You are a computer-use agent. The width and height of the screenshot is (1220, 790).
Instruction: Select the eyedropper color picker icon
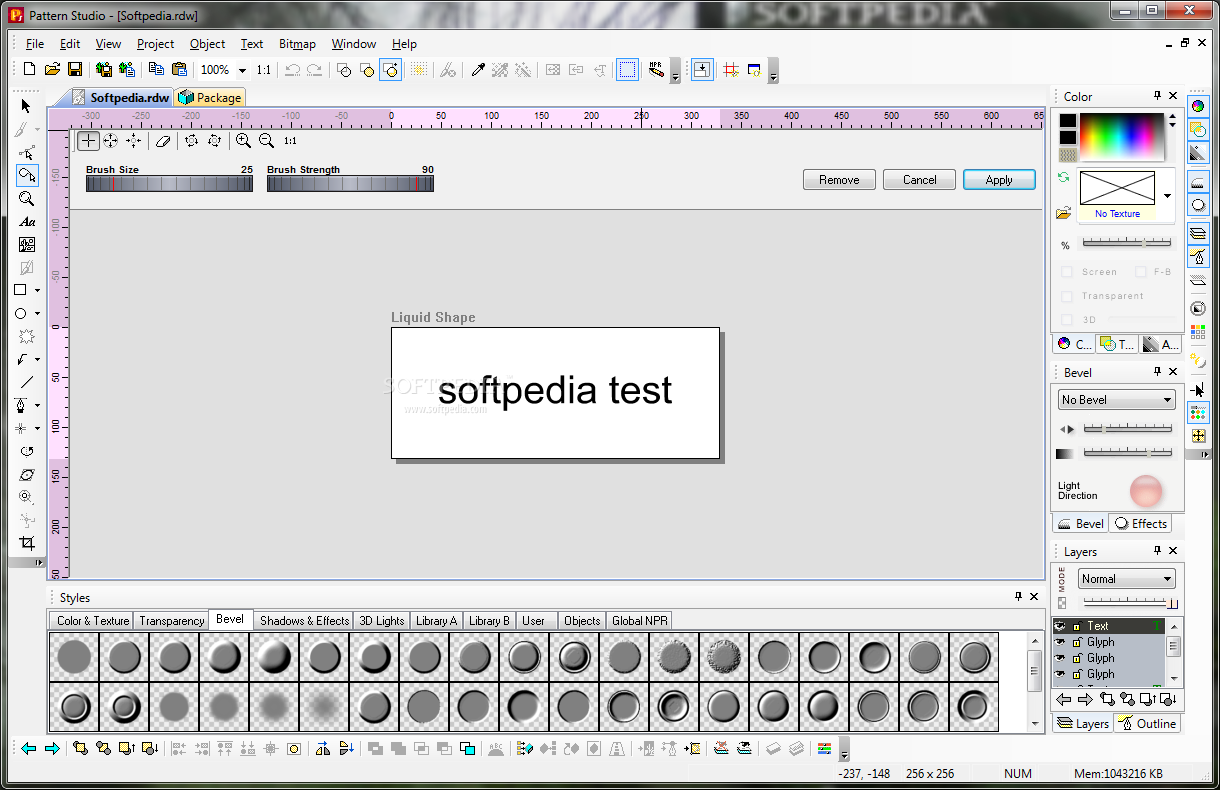coord(478,70)
